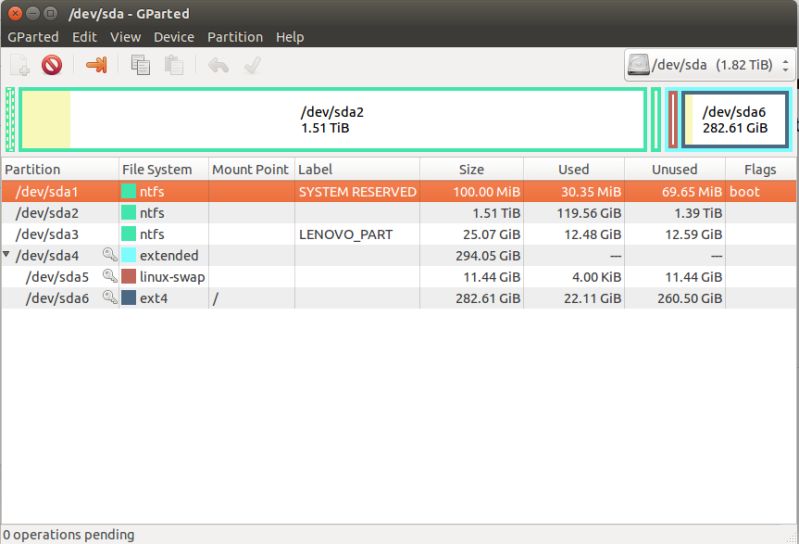Click the SYSTEM RESERVED label cell
Viewport: 799px width, 544px height.
(357, 192)
